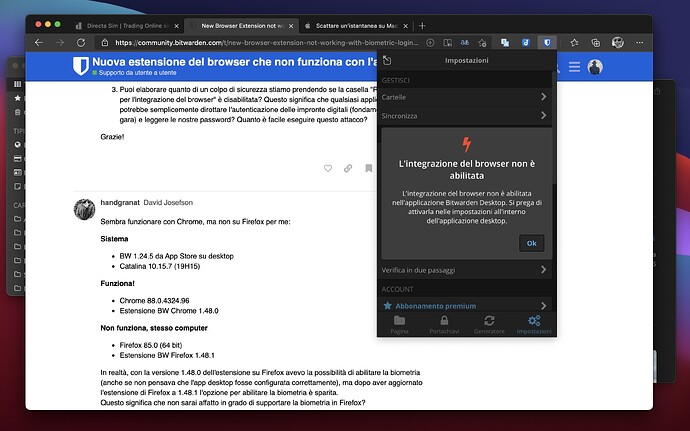The height and width of the screenshot is (431, 690).
Task: Open forum hamburger menu
Action: point(574,67)
